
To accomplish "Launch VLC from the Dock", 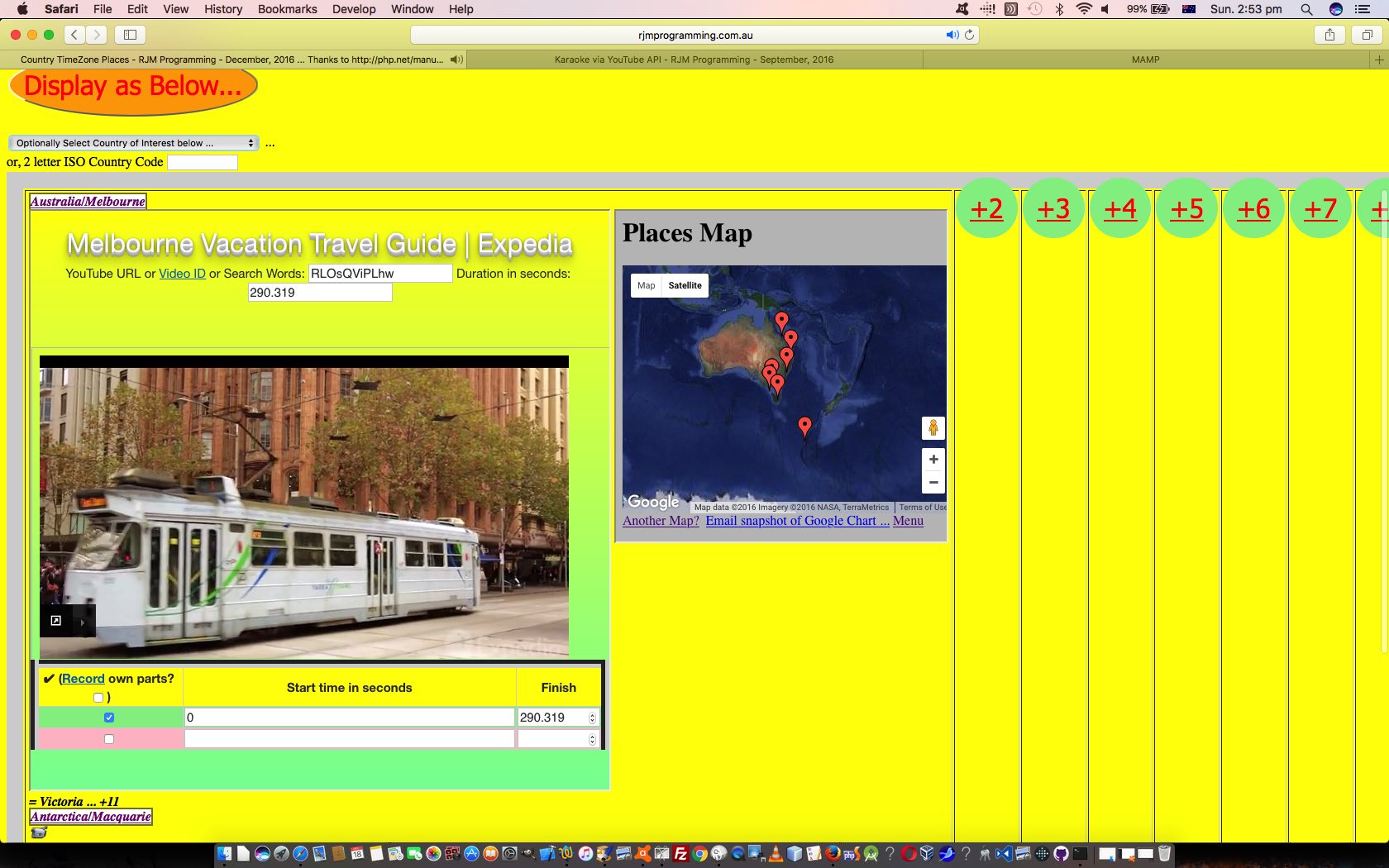I will [776, 854].
